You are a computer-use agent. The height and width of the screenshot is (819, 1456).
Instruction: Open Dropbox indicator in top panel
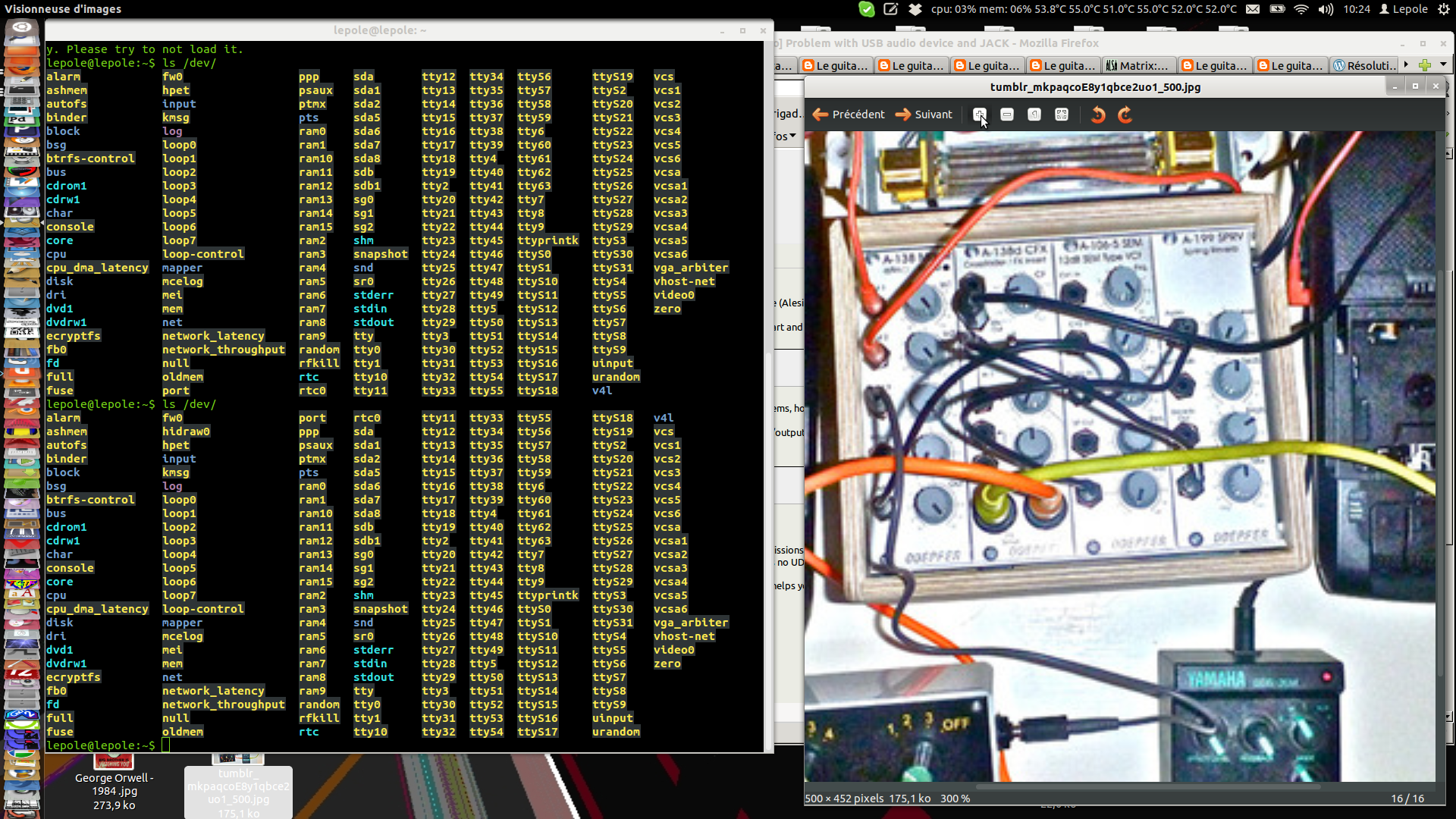pos(915,9)
